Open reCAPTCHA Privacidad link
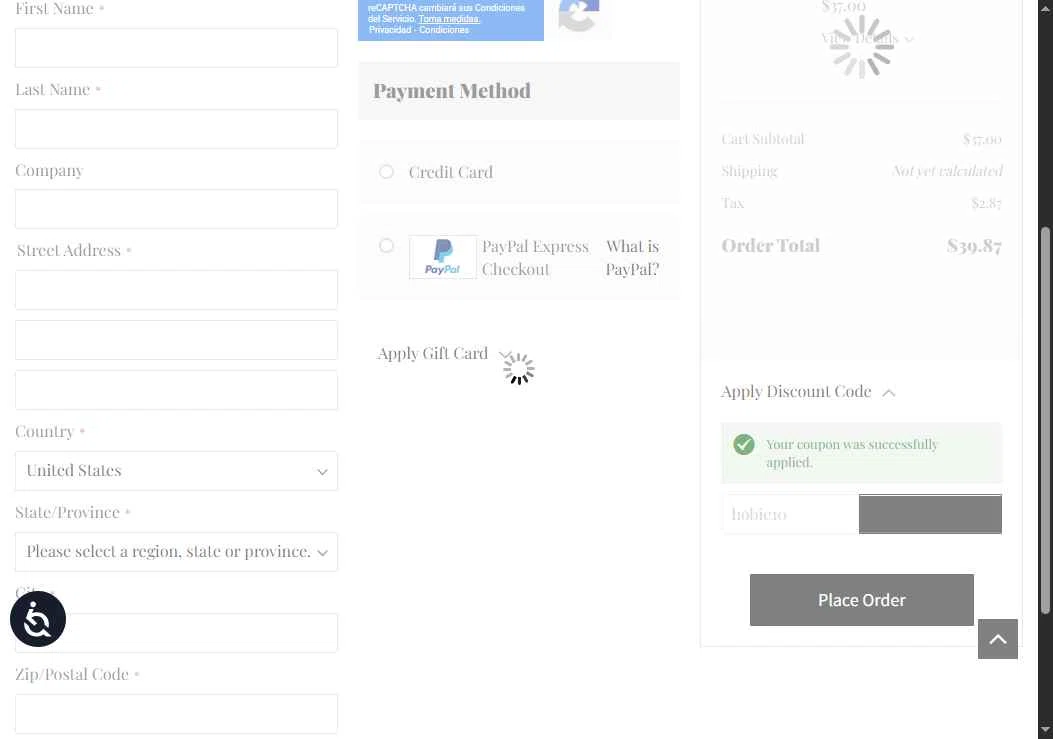1053x739 pixels. 390,30
